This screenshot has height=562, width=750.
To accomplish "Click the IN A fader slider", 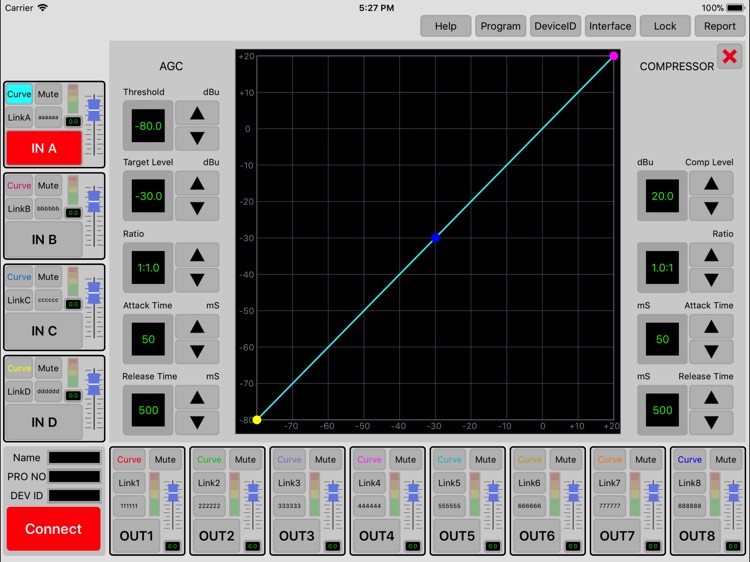I will pyautogui.click(x=94, y=110).
